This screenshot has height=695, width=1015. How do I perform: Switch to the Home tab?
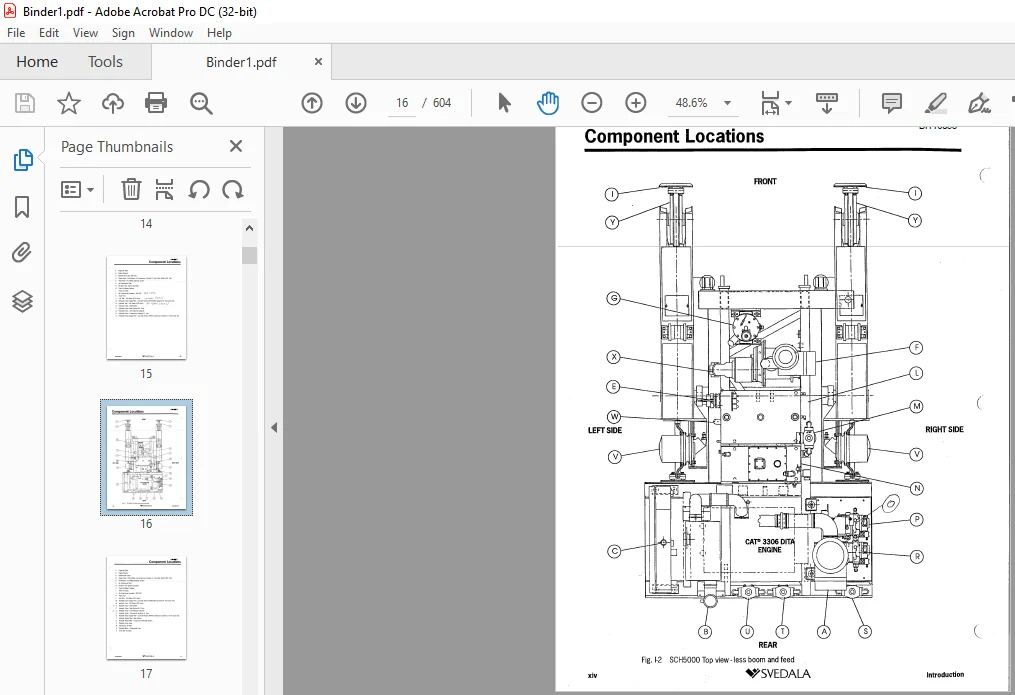click(x=37, y=61)
